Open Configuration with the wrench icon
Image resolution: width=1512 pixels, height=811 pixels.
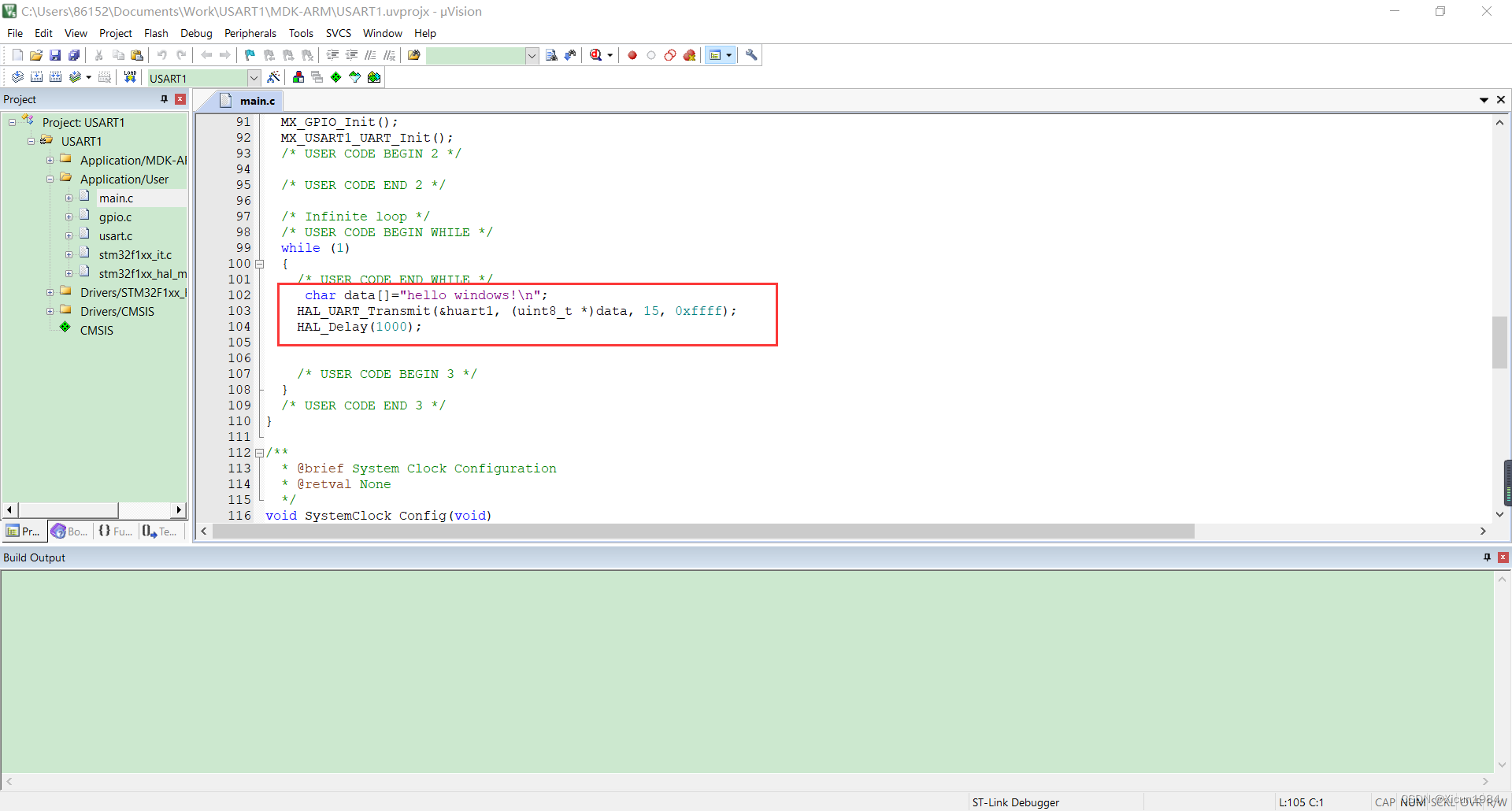[x=752, y=55]
